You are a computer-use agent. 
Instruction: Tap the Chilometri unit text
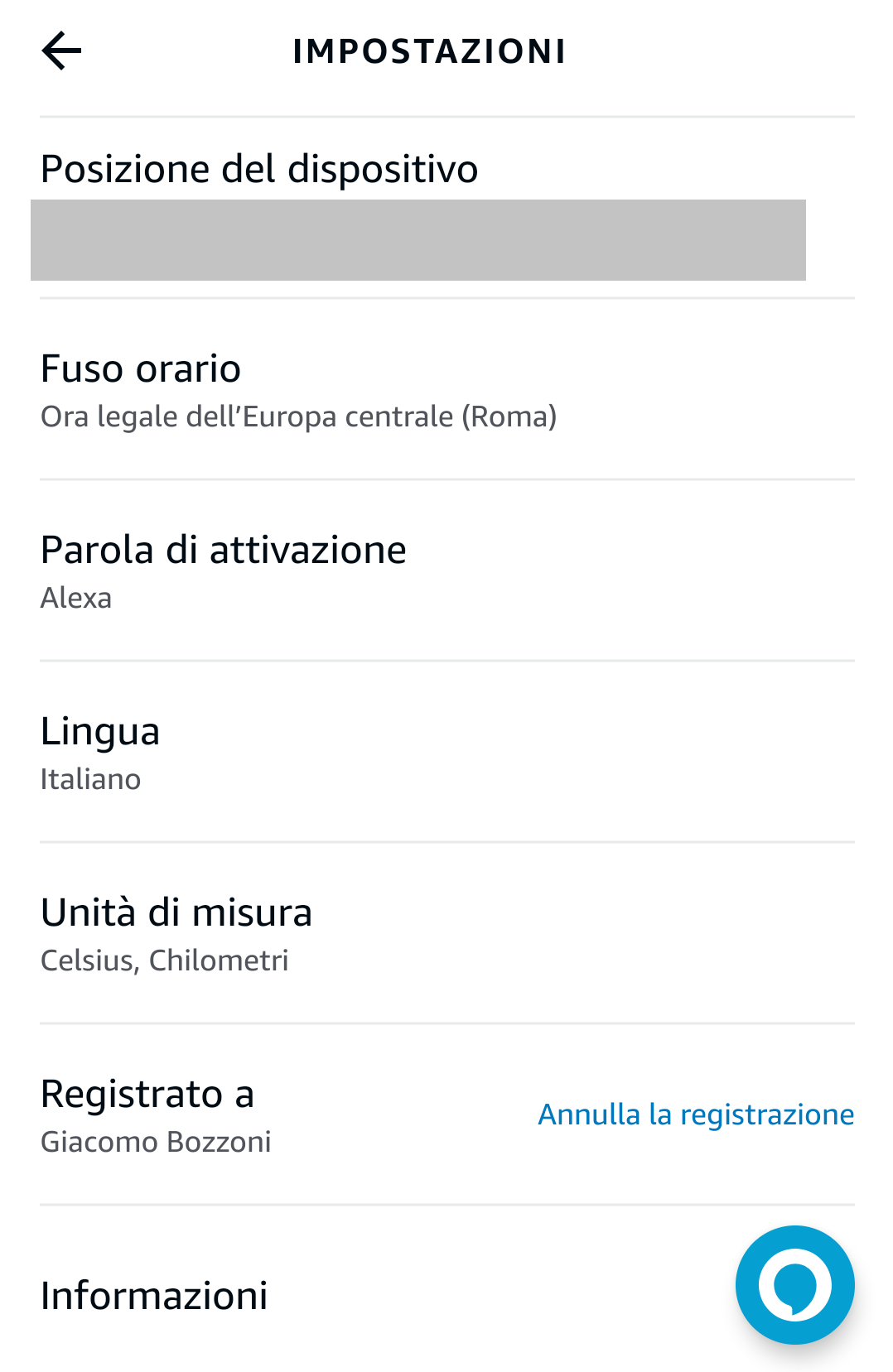tap(219, 960)
